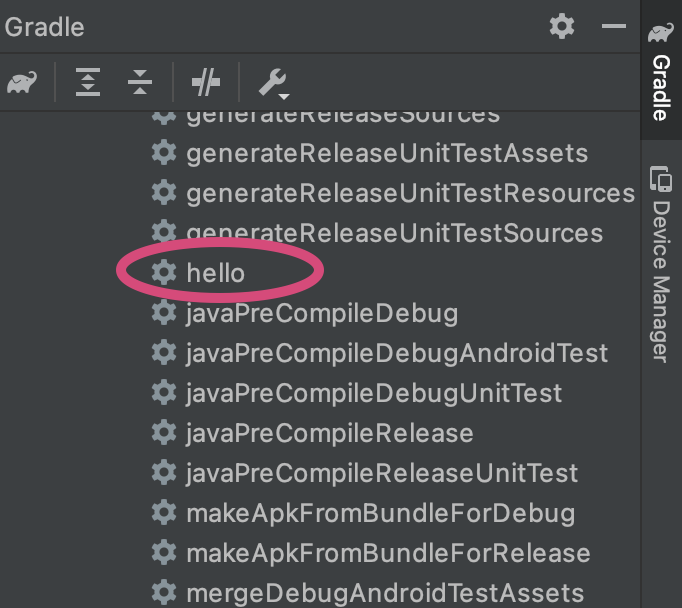Select javaPreCompileReleaseUnitTest task
The width and height of the screenshot is (682, 608).
381,473
